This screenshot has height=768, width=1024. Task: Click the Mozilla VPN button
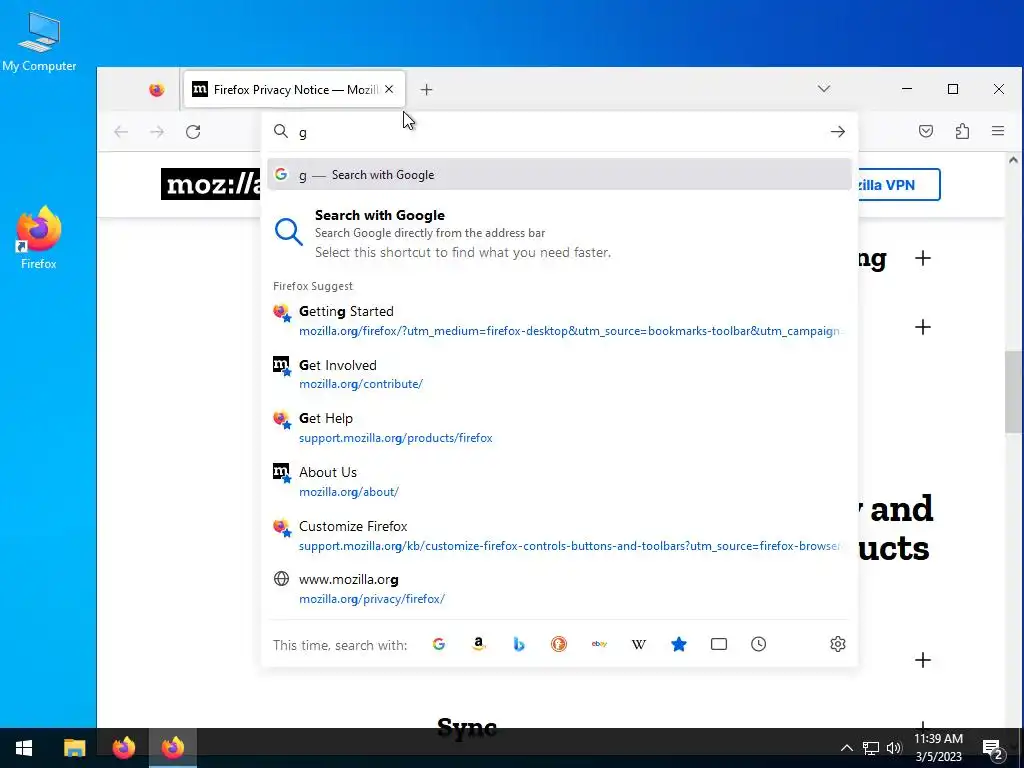coord(899,185)
